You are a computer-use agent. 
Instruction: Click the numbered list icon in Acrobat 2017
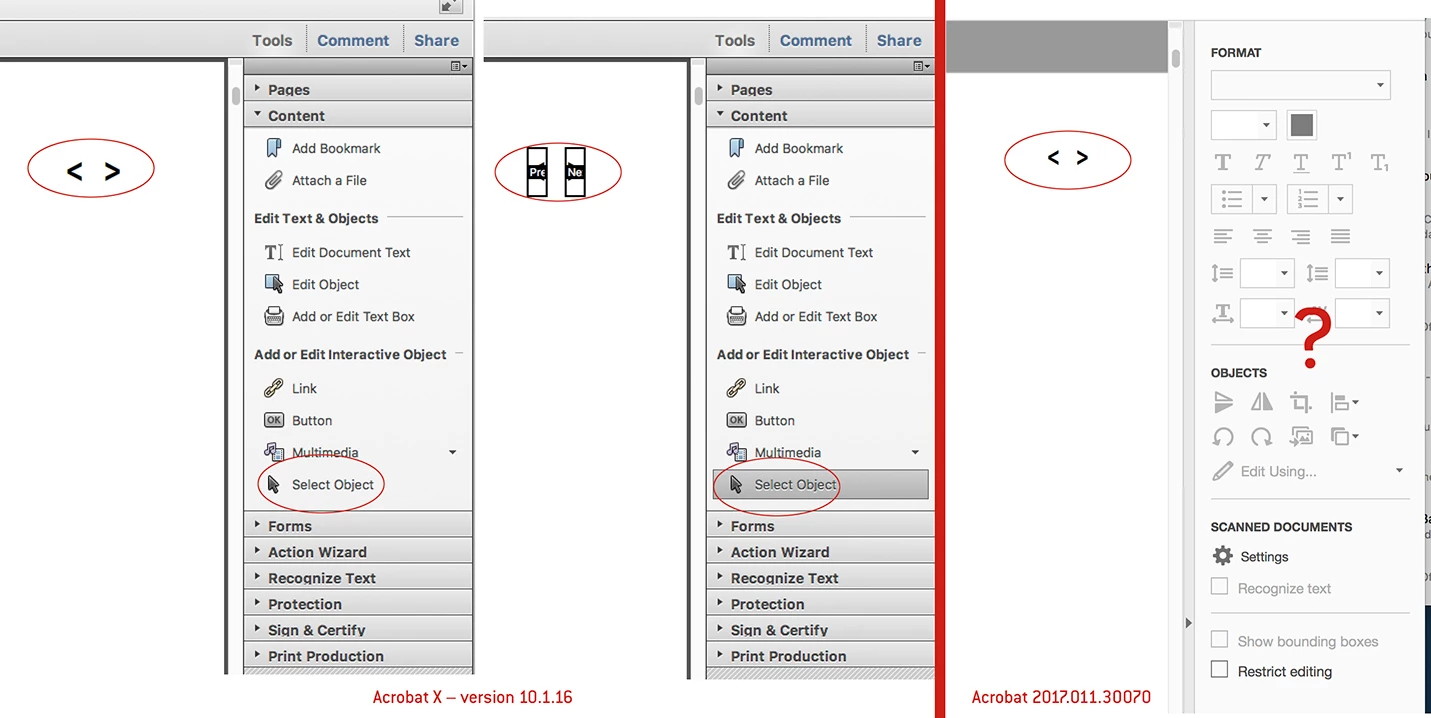pyautogui.click(x=1307, y=199)
